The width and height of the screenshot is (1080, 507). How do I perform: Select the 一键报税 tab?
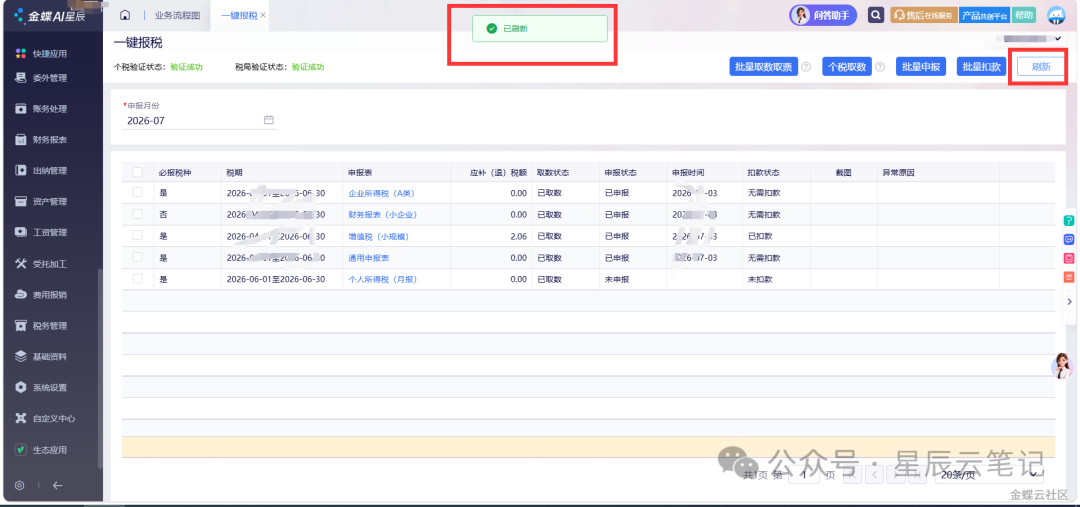(x=239, y=15)
